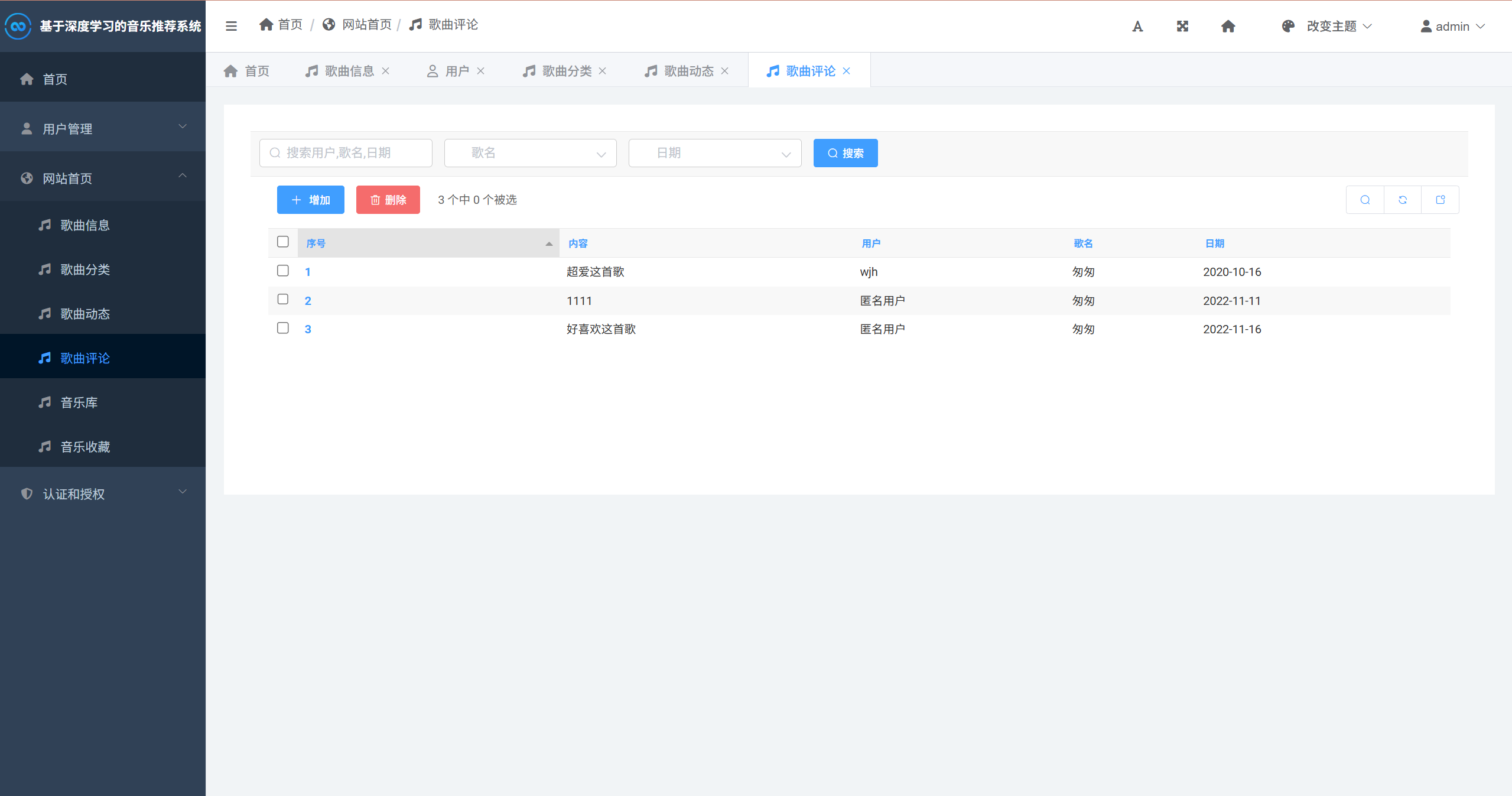Check the checkbox for row 1
This screenshot has height=796, width=1512.
coord(283,271)
